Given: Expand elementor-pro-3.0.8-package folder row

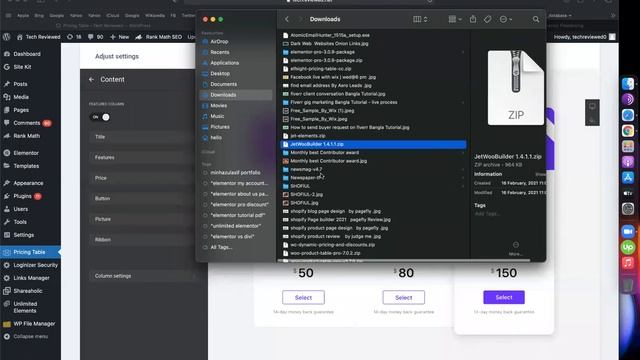Looking at the screenshot, I should coord(462,52).
